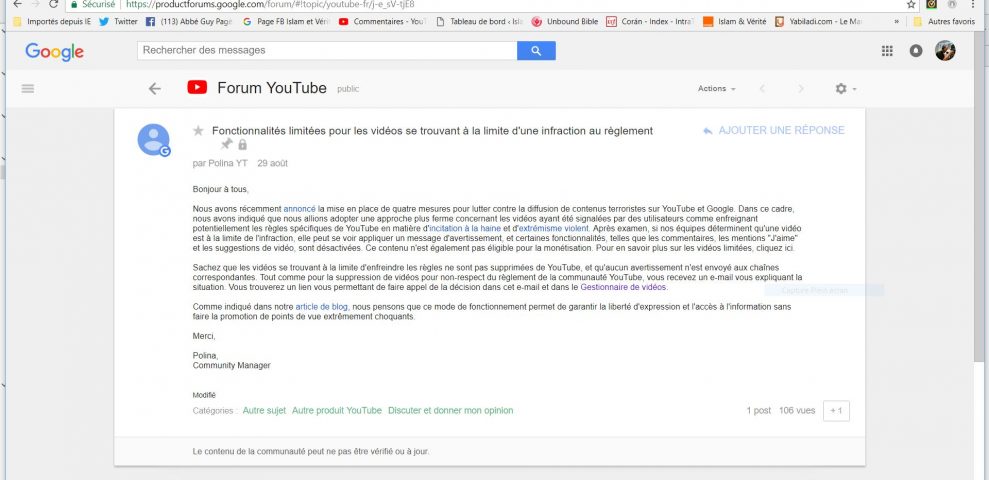Go to the next topic arrow

(x=801, y=89)
